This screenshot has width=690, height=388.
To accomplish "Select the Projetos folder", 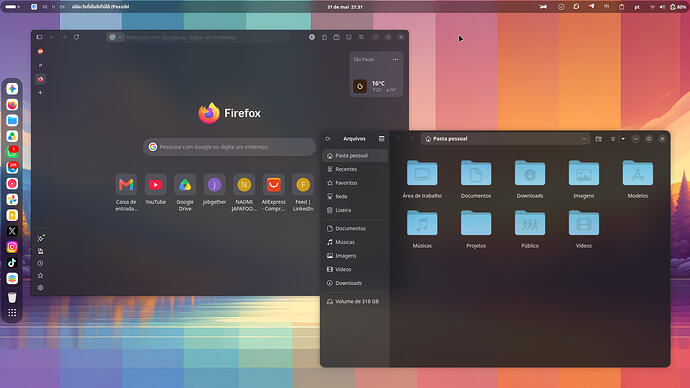I will [x=476, y=229].
